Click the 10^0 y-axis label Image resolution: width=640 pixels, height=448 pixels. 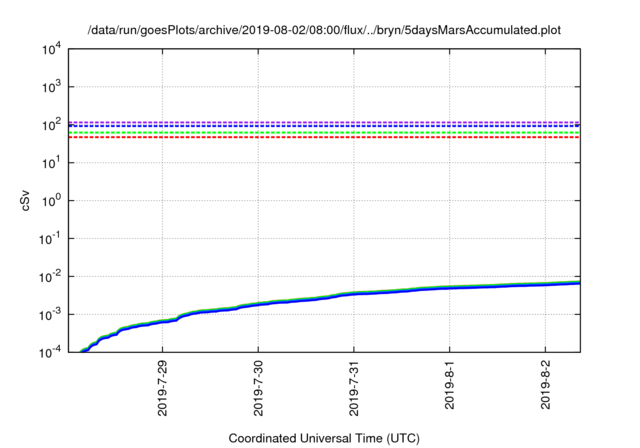pos(52,200)
